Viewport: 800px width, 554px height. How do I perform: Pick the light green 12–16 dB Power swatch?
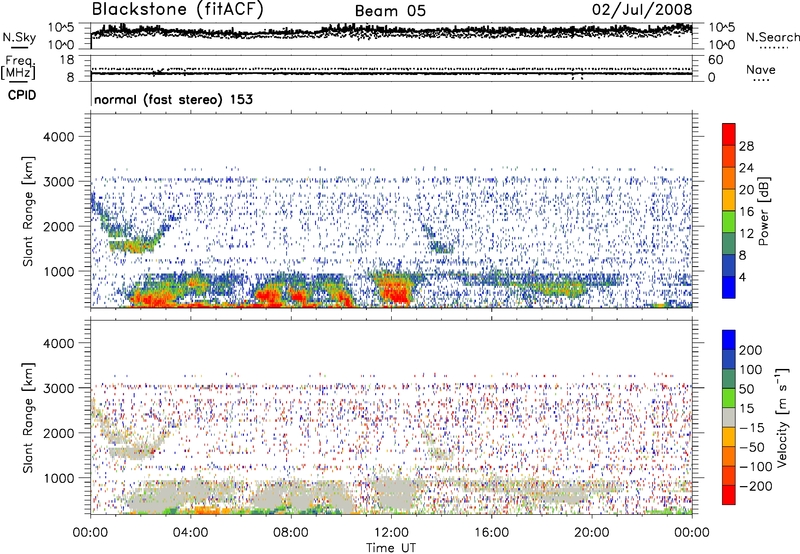click(728, 222)
